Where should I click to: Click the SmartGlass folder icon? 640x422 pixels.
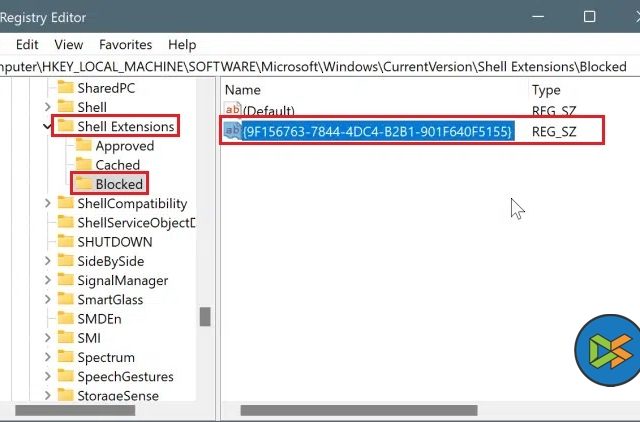tap(65, 298)
